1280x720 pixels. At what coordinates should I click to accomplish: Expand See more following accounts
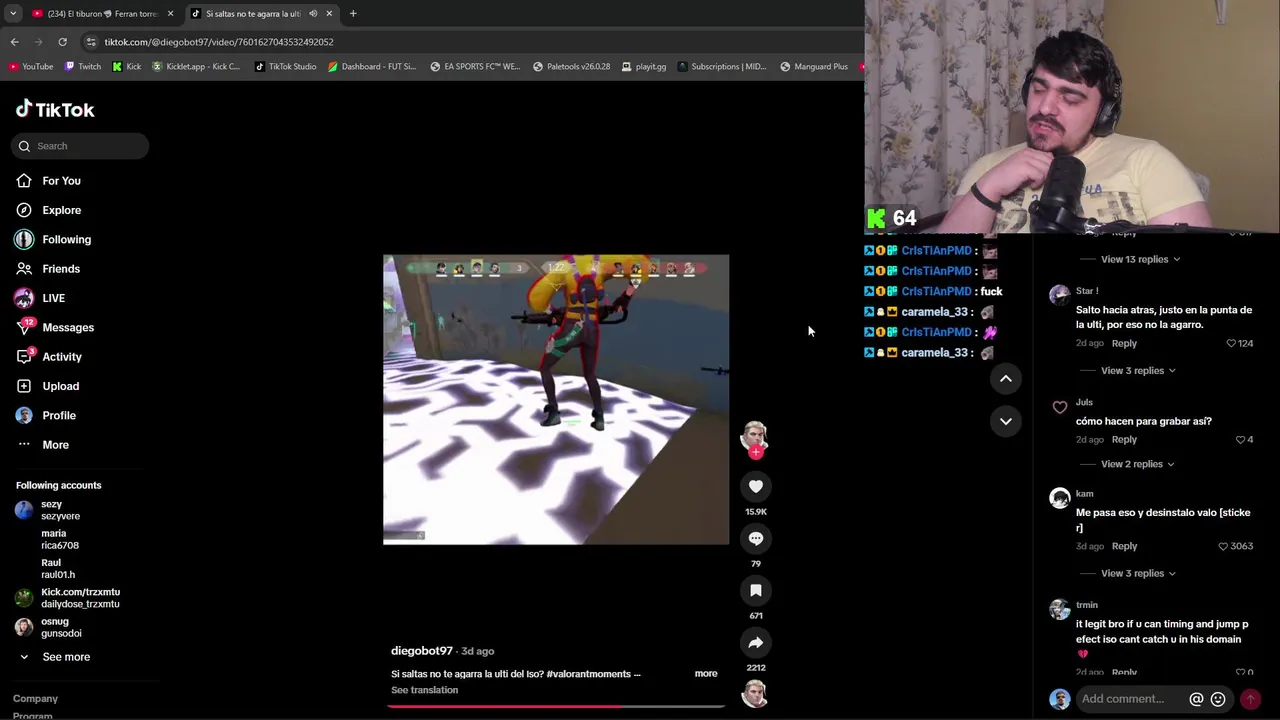pos(66,657)
